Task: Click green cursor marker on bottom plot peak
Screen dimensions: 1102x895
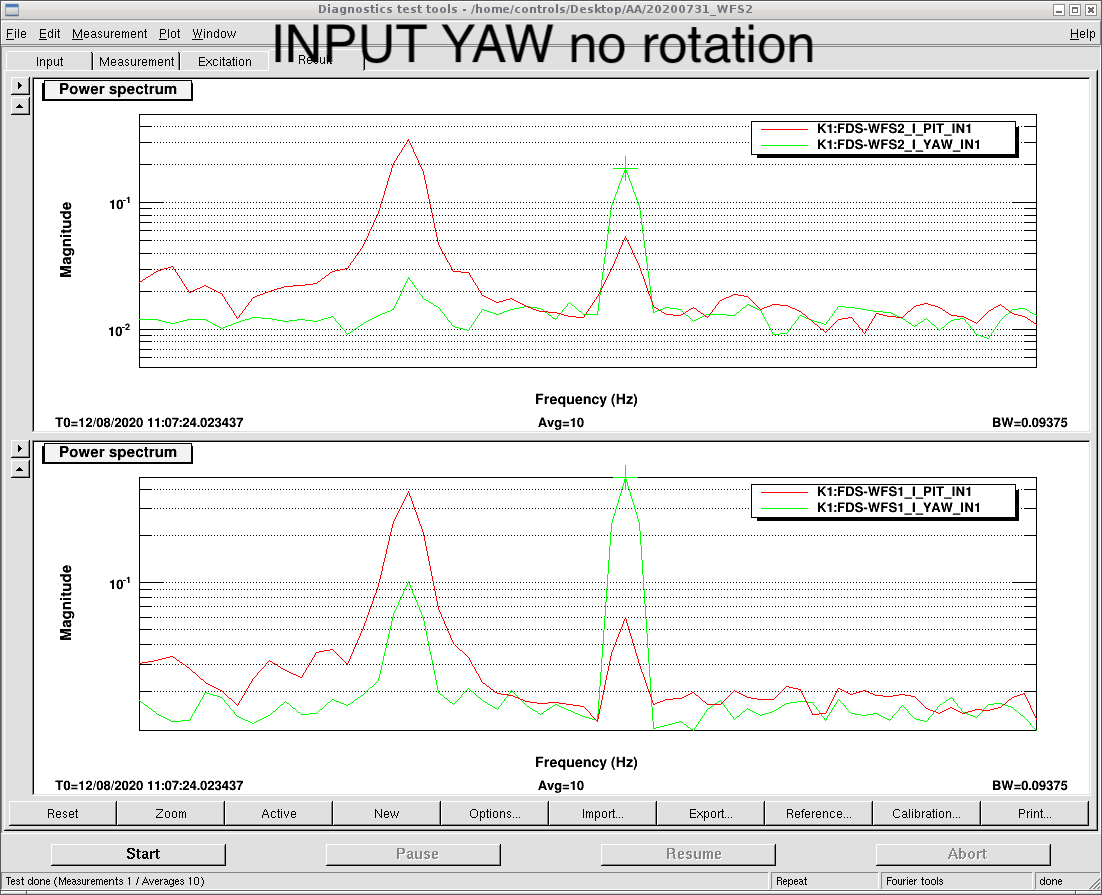Action: click(625, 477)
